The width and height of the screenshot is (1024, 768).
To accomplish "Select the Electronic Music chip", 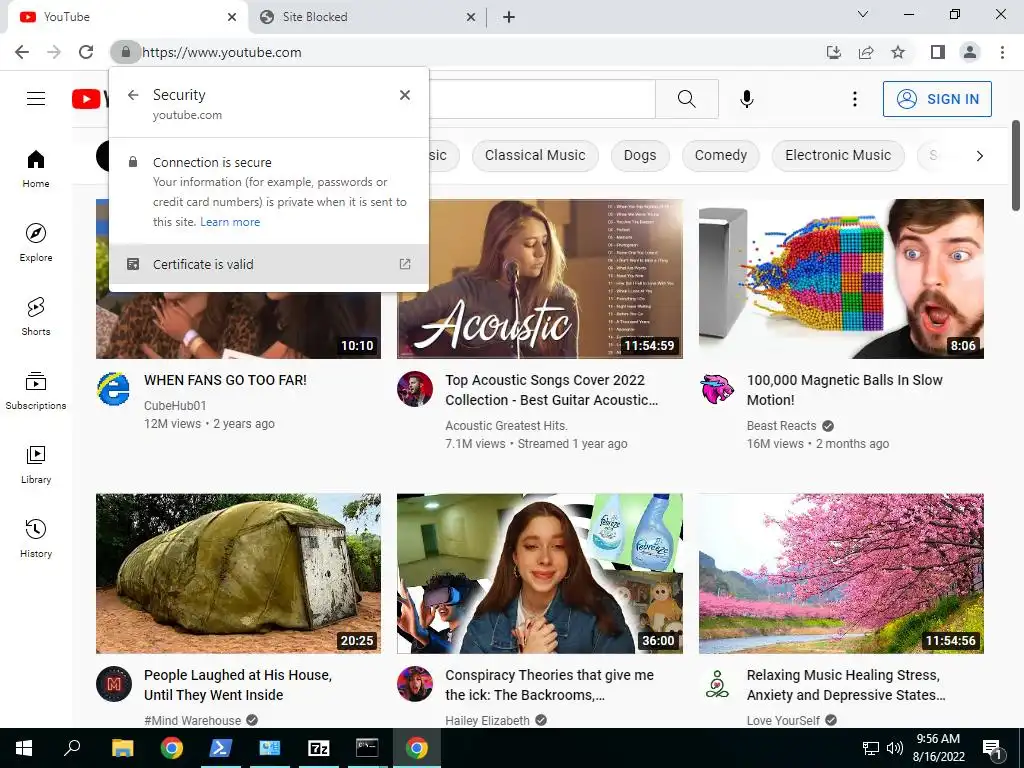I will (x=838, y=155).
